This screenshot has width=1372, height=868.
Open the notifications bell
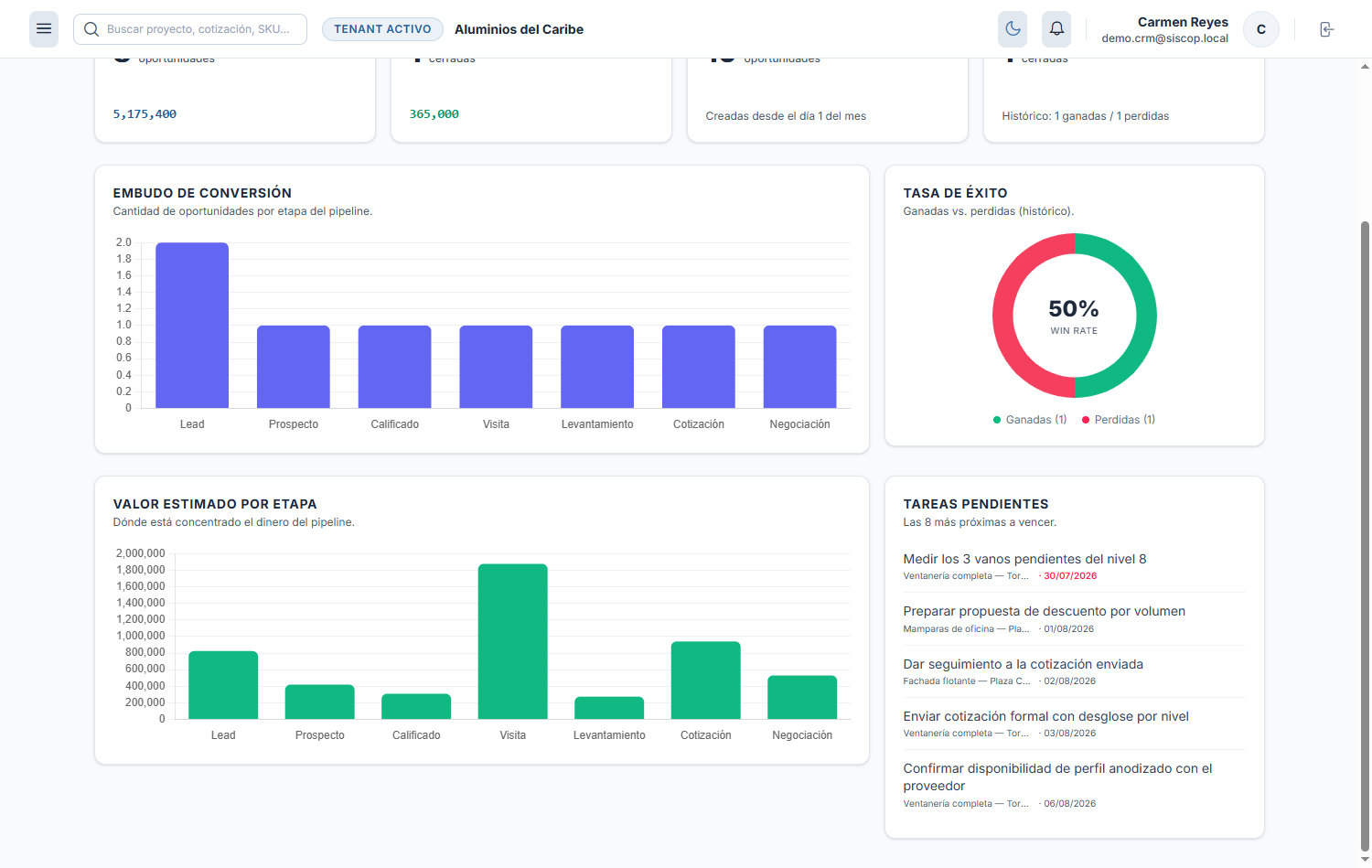click(x=1056, y=29)
